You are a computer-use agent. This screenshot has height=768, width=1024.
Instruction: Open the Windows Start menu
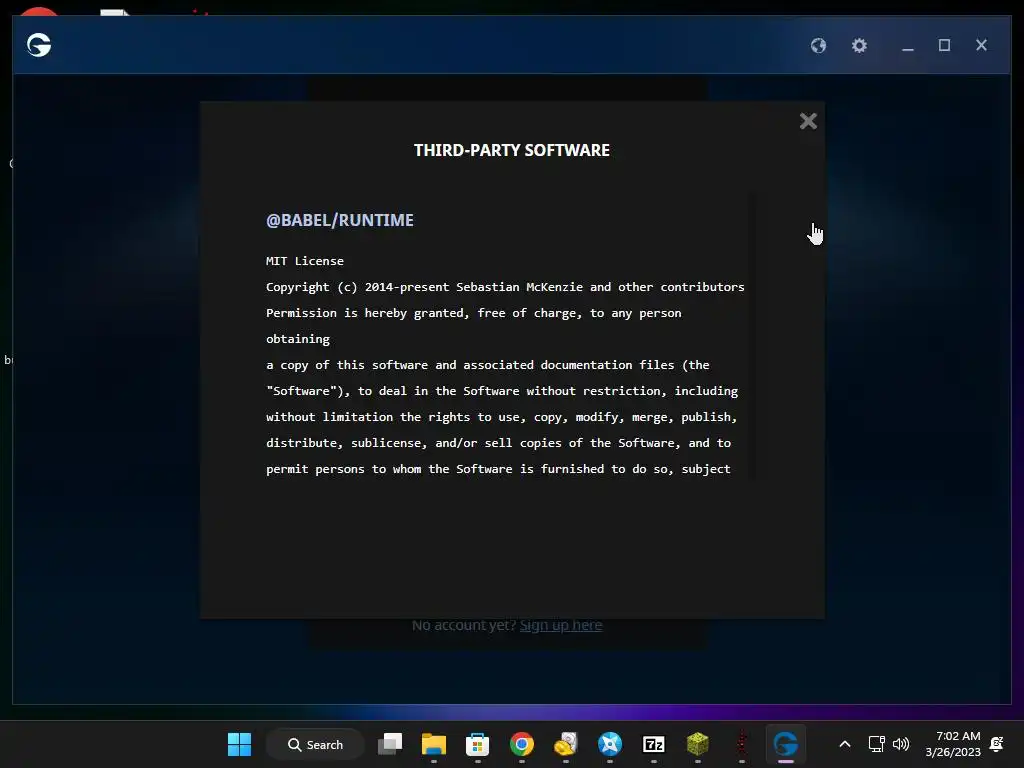tap(240, 744)
